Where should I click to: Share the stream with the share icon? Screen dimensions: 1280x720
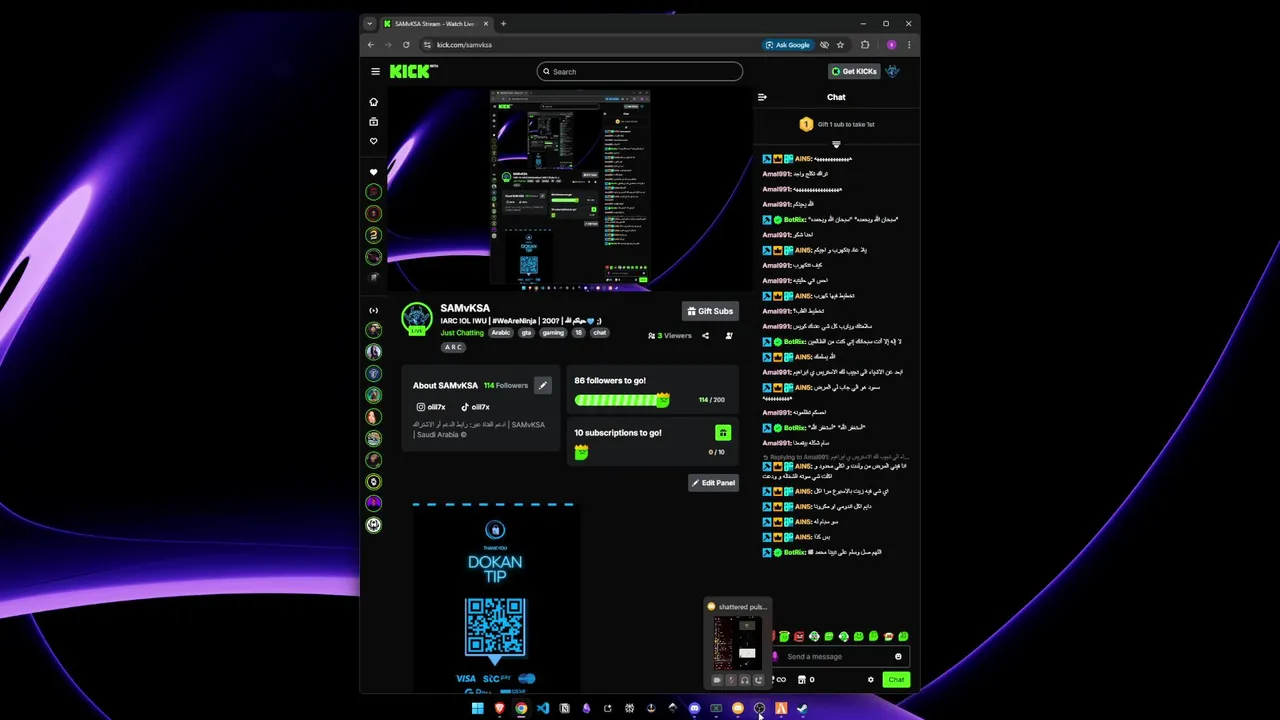tap(705, 336)
